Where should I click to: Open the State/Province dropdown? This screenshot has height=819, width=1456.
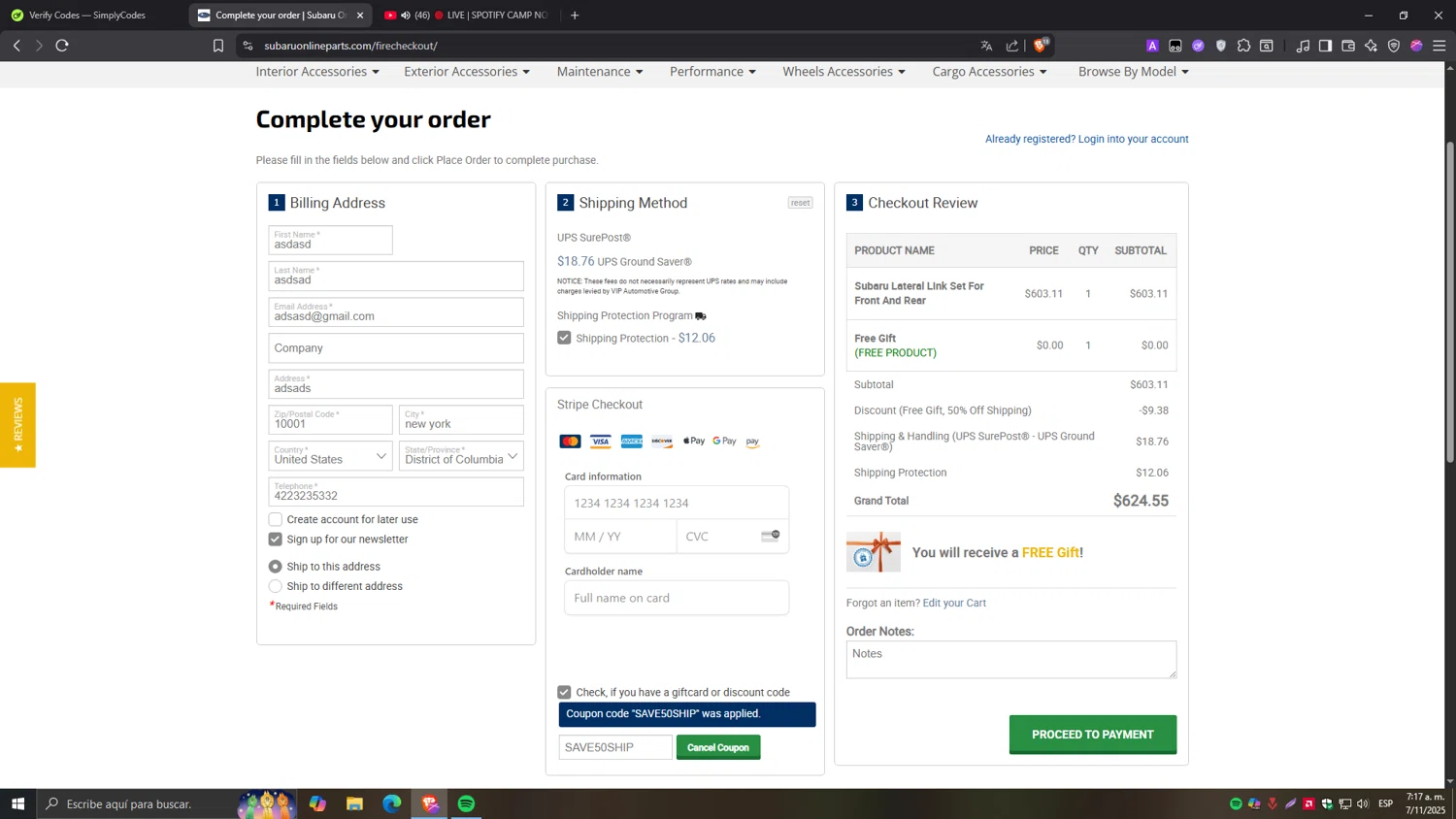click(x=461, y=456)
